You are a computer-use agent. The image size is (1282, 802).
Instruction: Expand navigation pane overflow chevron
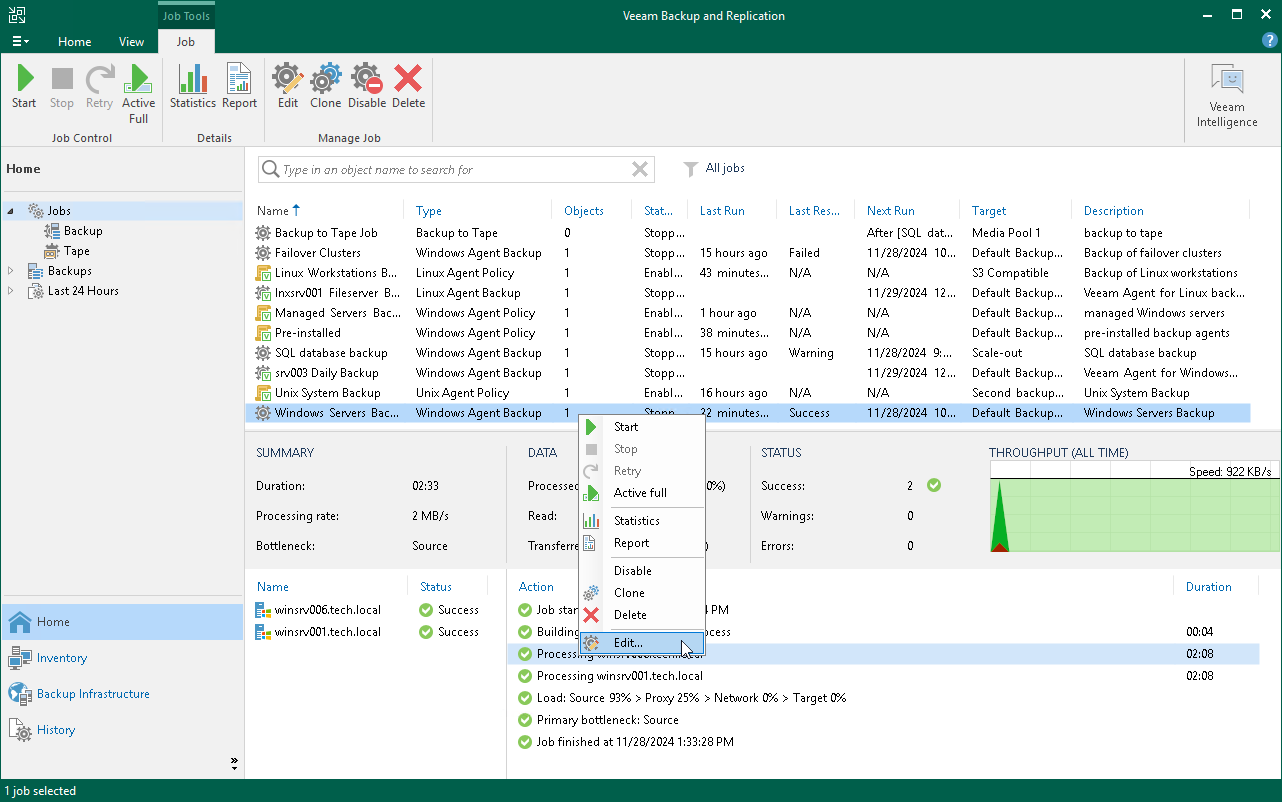(234, 764)
